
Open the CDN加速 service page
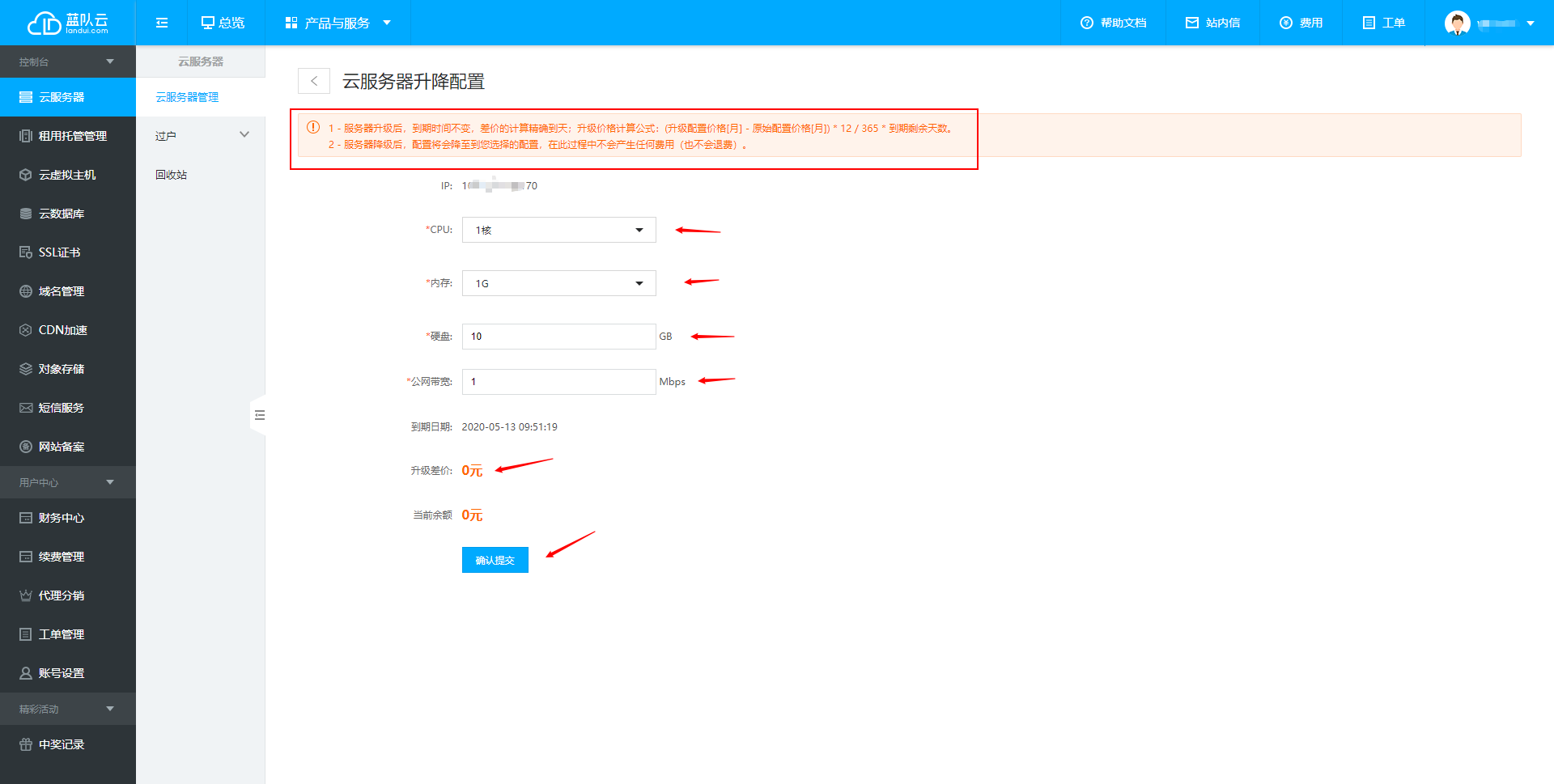click(x=61, y=329)
